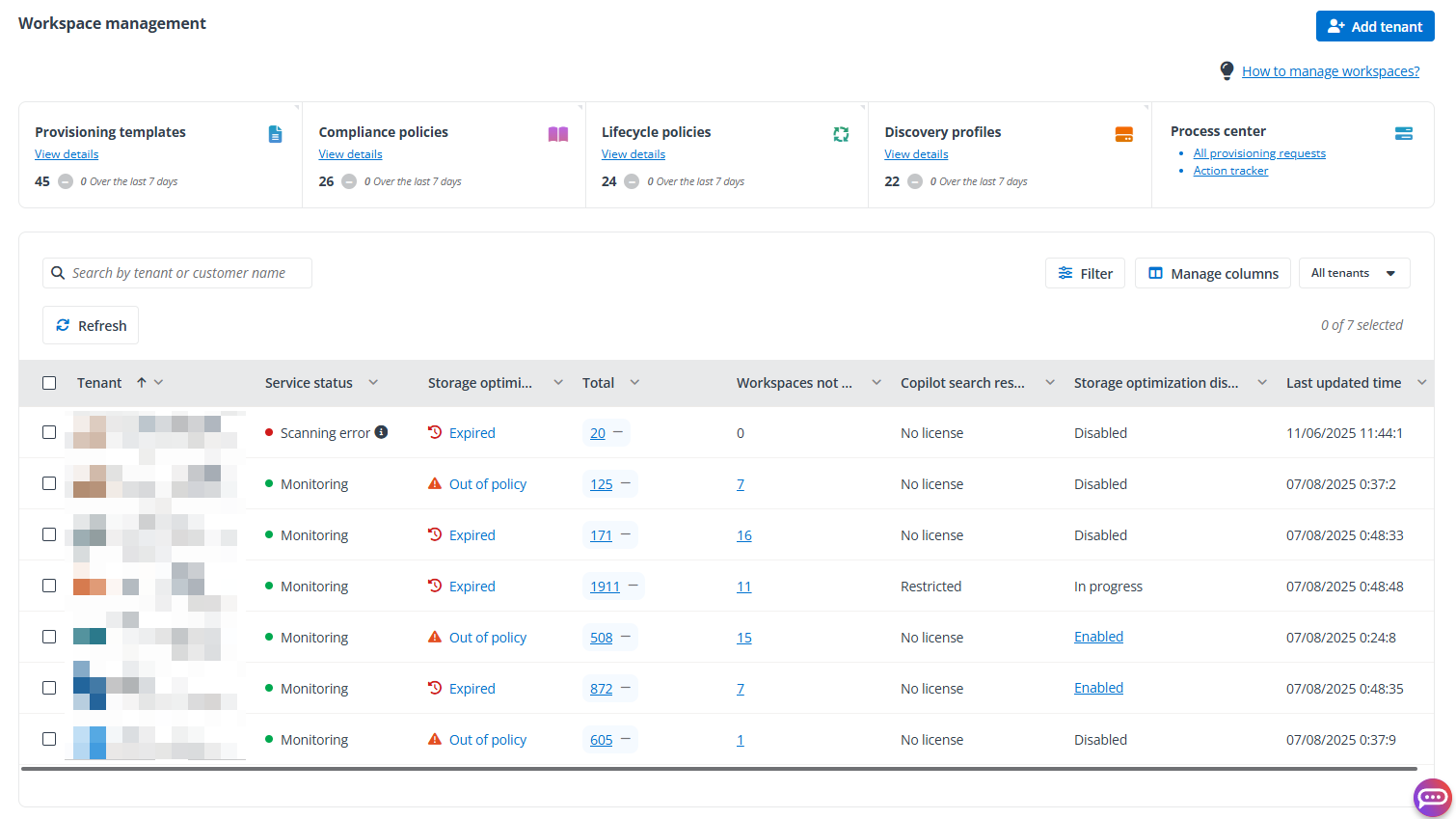Click the Provisioning templates document icon
Viewport: 1456px width, 819px height.
pos(275,134)
